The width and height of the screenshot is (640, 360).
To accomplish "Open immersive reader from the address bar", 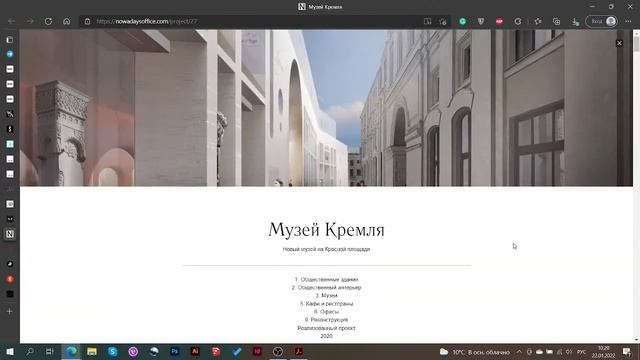I will (427, 21).
